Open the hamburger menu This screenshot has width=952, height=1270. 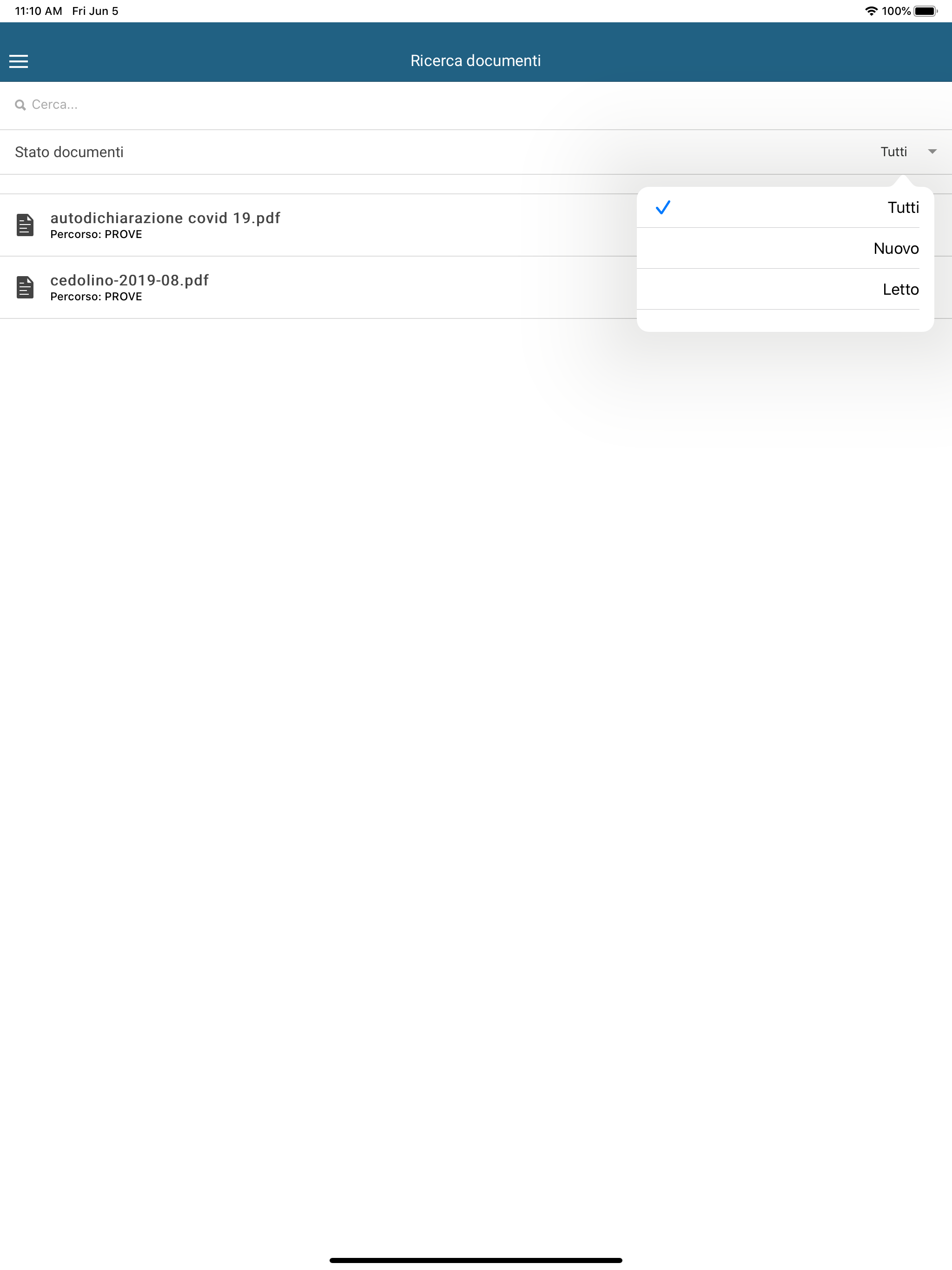tap(19, 61)
